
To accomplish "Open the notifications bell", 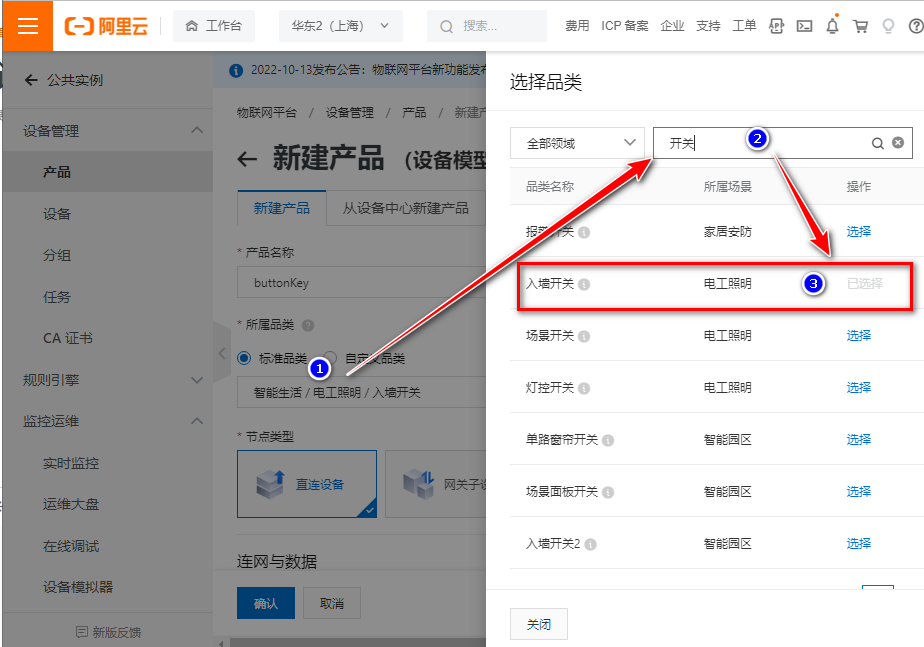I will coord(832,26).
